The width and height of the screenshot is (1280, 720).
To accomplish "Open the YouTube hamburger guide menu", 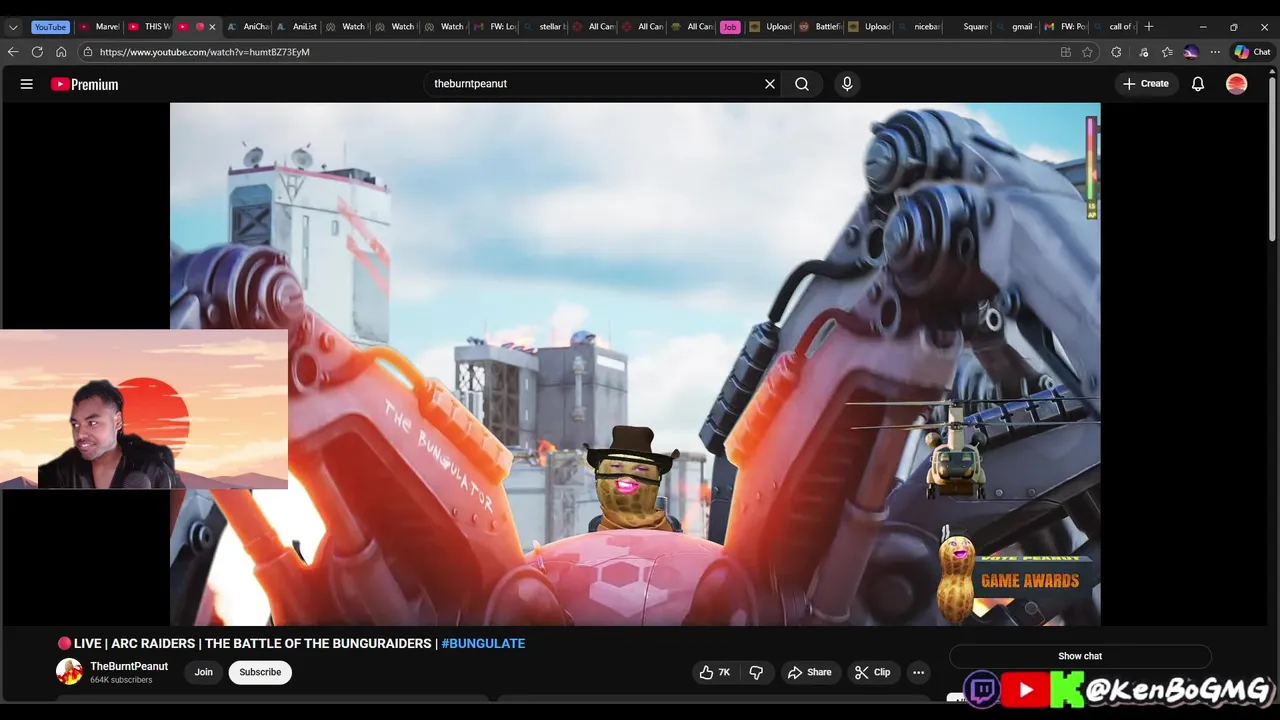I will coord(27,84).
